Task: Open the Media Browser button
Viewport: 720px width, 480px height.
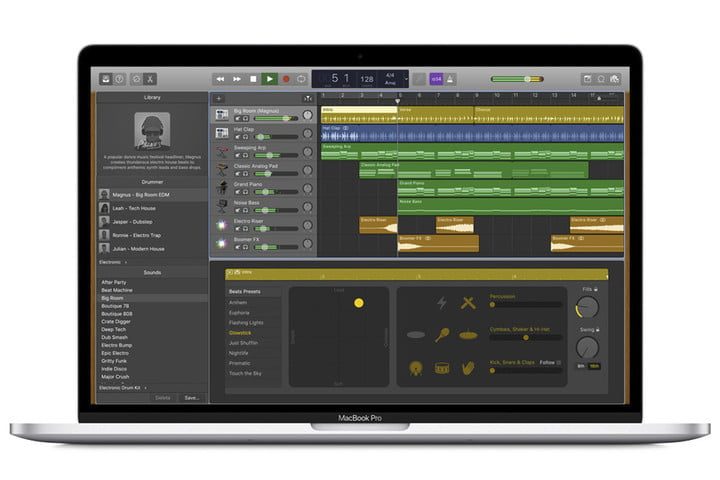Action: (x=614, y=79)
